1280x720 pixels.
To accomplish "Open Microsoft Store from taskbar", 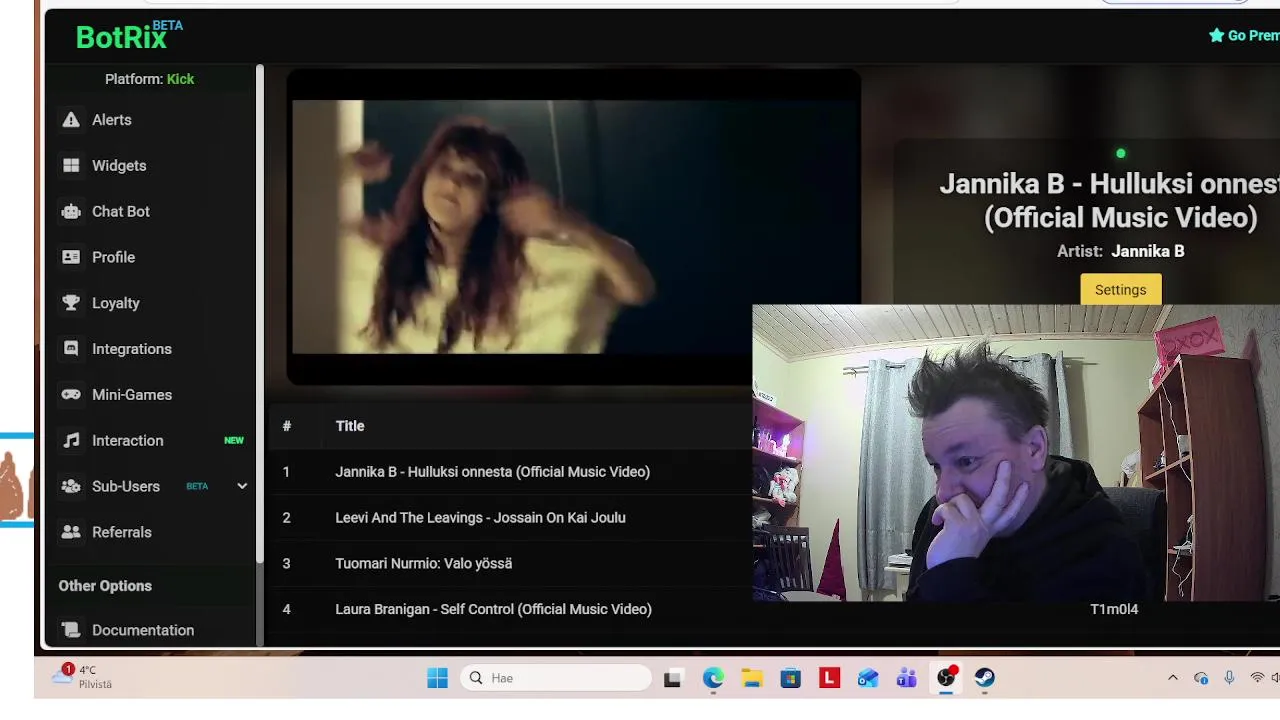I will [791, 678].
